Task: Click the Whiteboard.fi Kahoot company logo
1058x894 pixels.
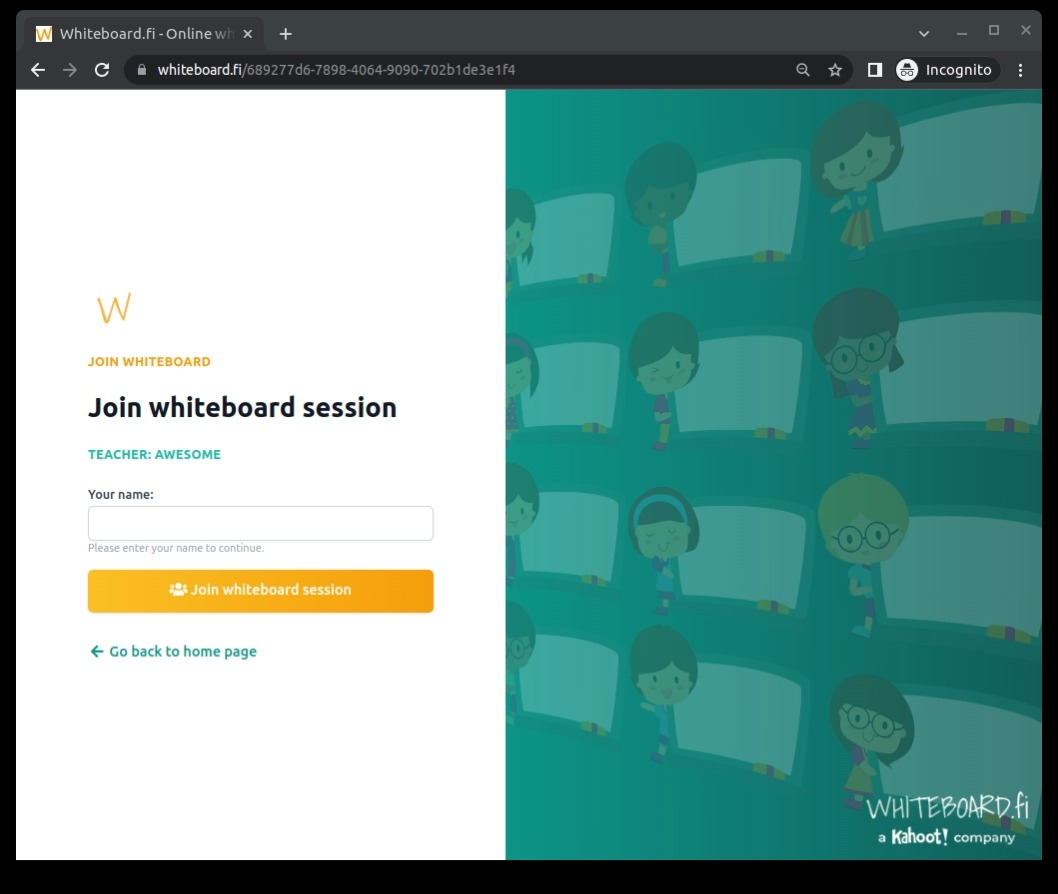Action: click(947, 819)
